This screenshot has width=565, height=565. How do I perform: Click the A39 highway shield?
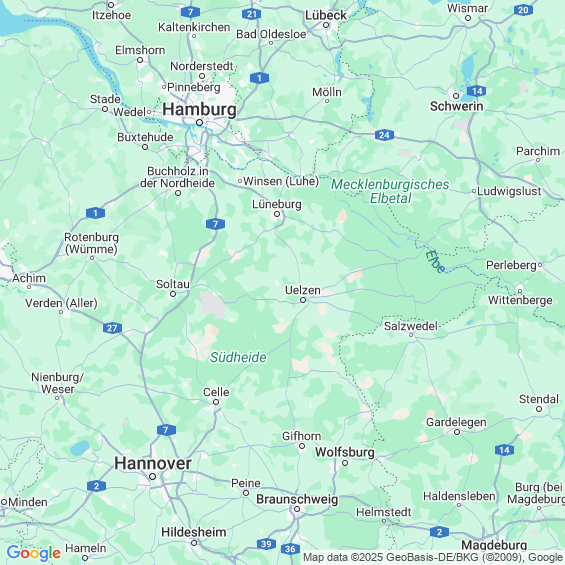pos(266,544)
